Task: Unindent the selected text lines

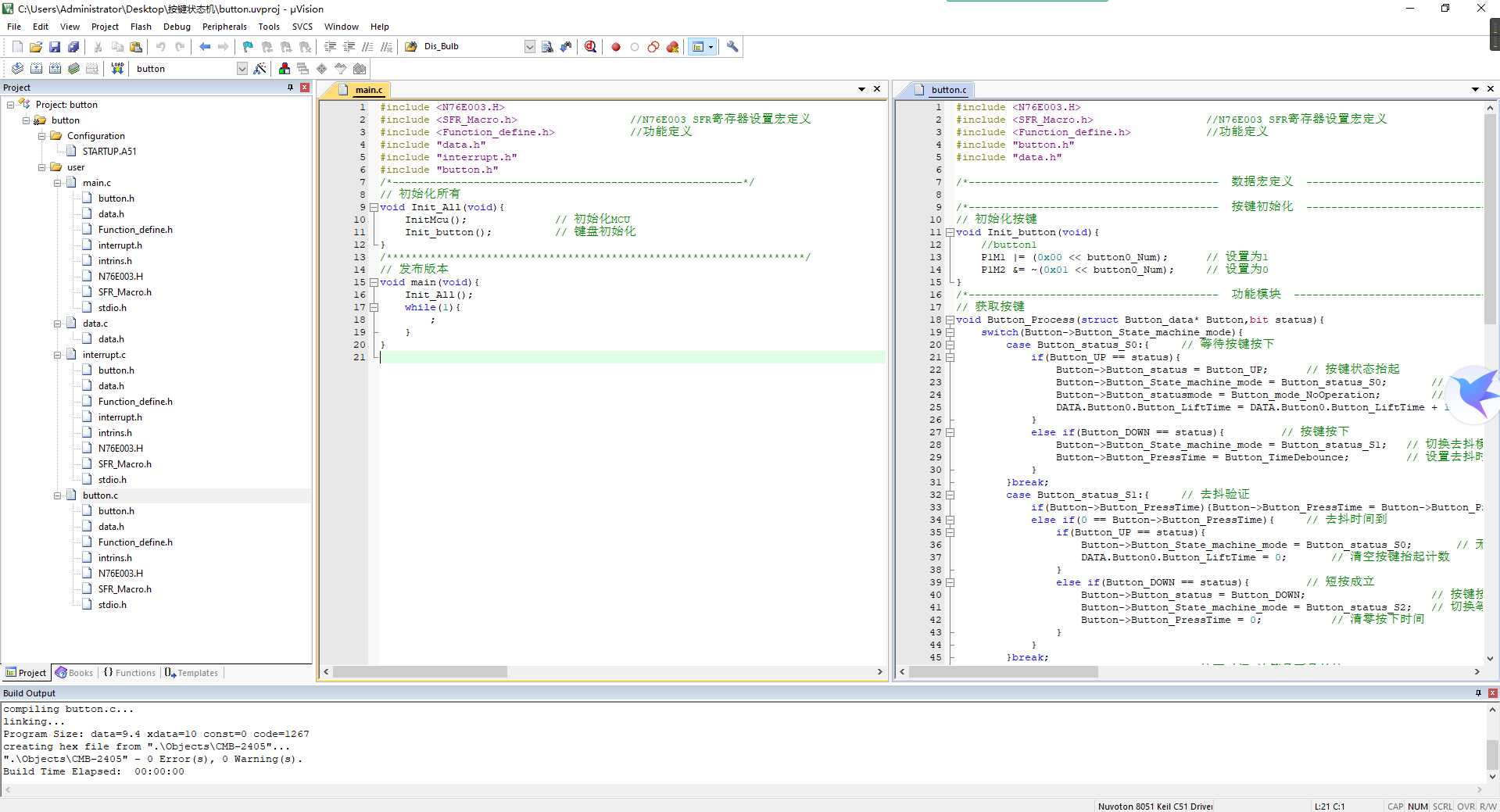Action: click(x=349, y=47)
